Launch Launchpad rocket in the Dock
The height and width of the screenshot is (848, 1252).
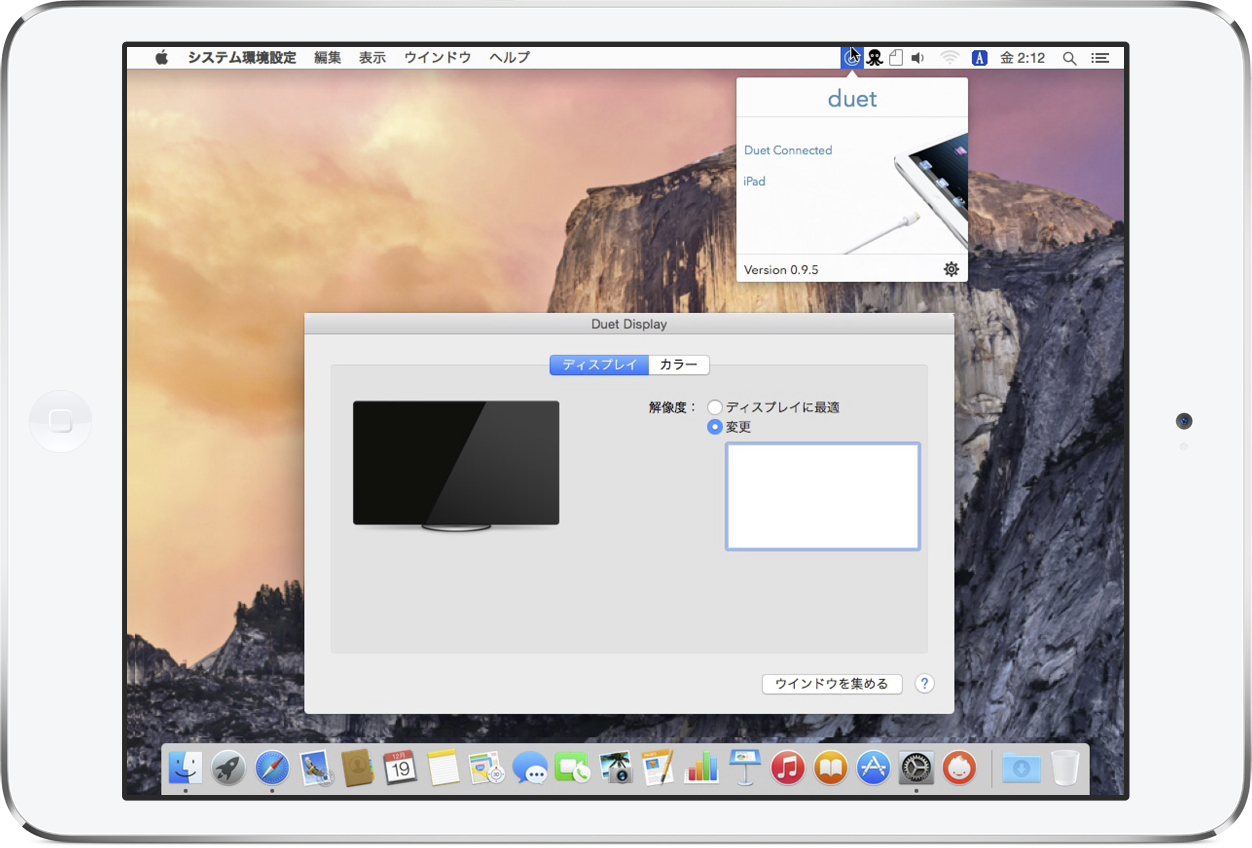point(229,768)
